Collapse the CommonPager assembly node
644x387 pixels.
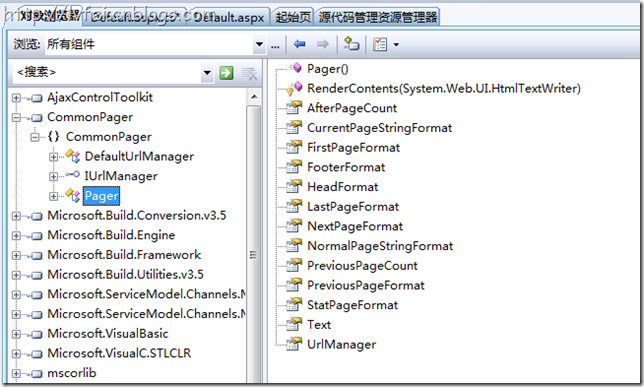pyautogui.click(x=16, y=117)
